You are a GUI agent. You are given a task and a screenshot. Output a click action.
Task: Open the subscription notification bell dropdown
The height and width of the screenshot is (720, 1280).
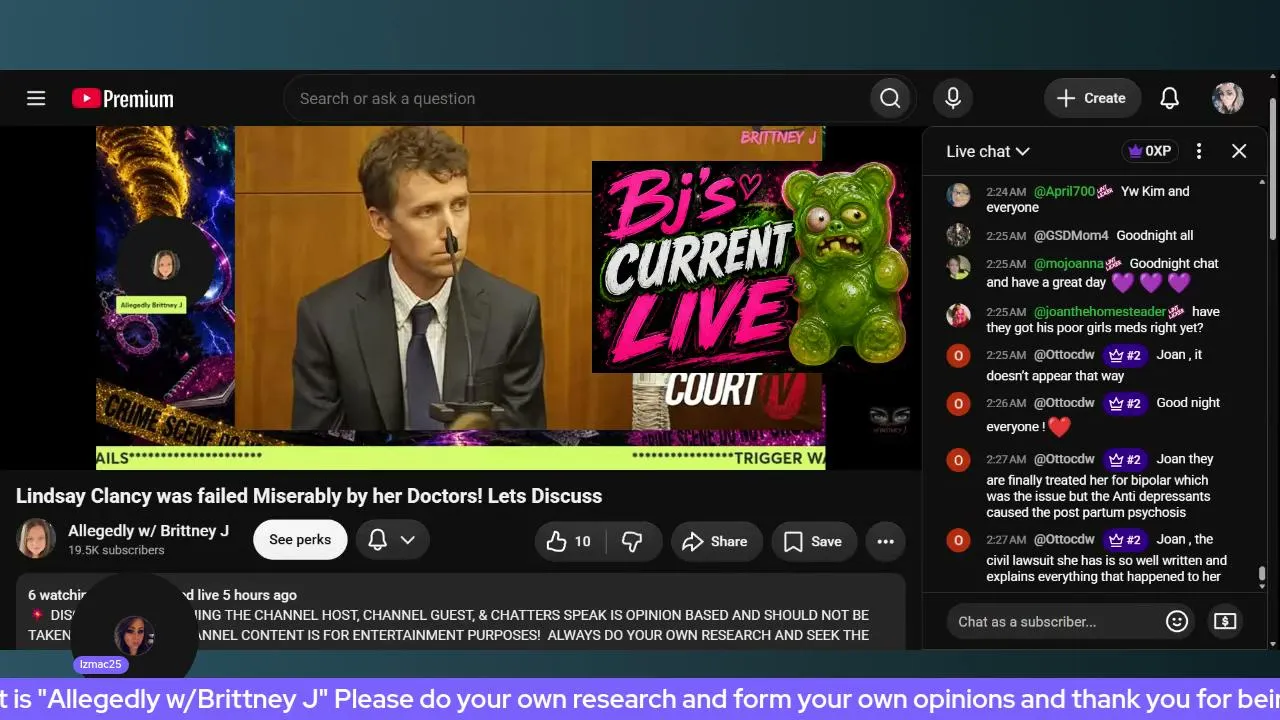click(x=393, y=541)
